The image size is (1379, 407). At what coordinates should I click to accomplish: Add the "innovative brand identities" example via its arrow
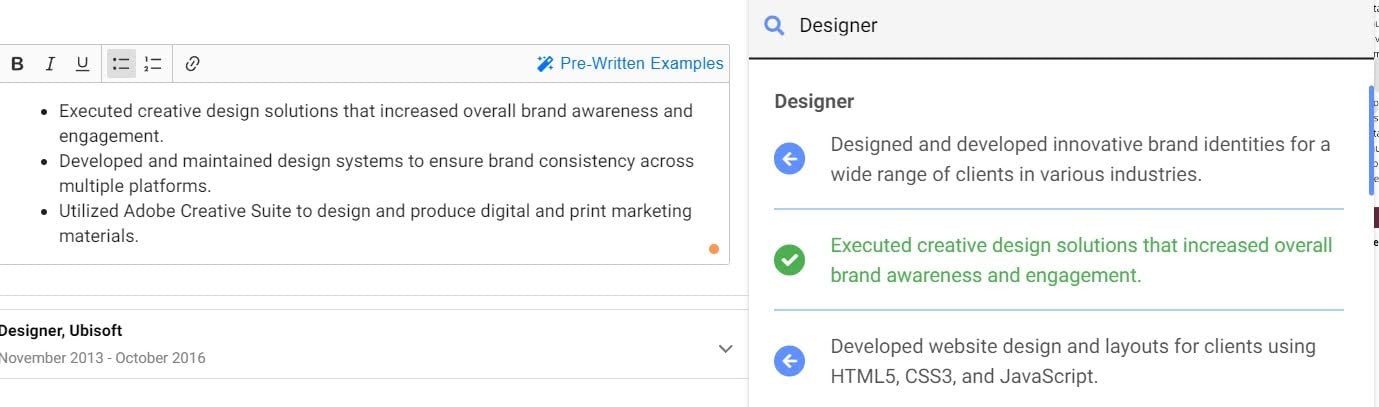click(789, 159)
